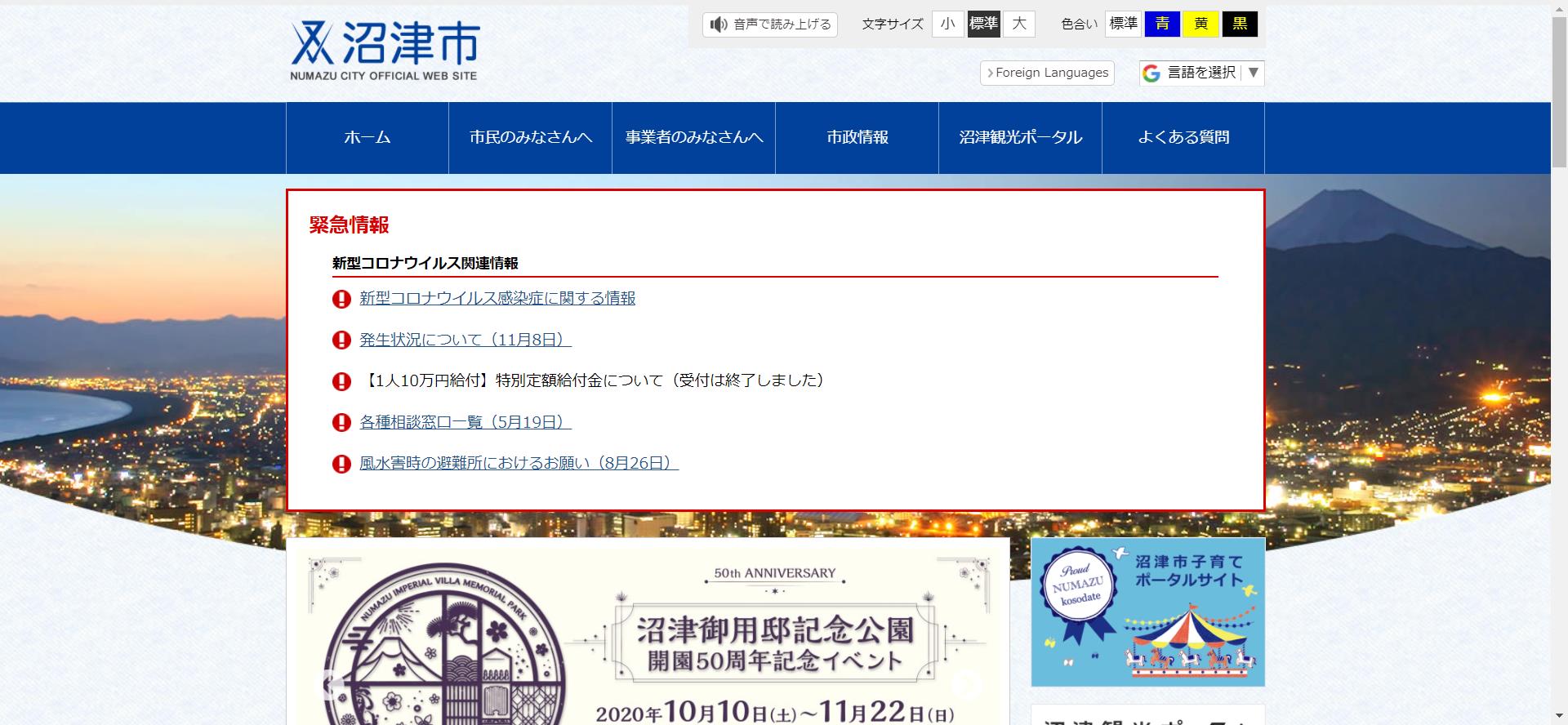Click the 新型コロナウイルス関連情報 subheading
Screen dimensions: 1568x725
(425, 263)
